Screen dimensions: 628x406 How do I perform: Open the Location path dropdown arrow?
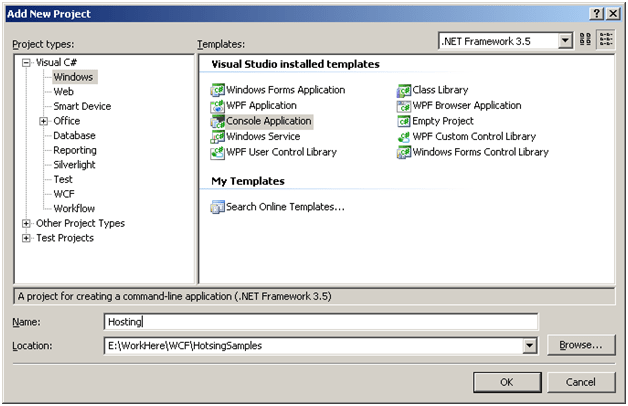coord(530,346)
